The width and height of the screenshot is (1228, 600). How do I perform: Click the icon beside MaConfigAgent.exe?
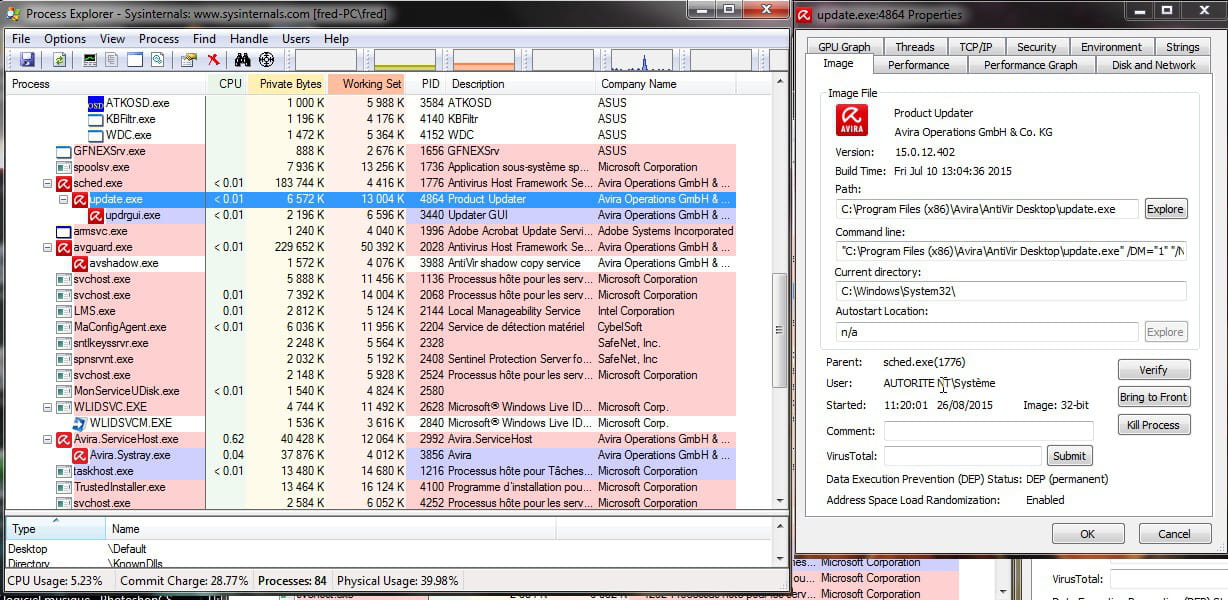[64, 327]
